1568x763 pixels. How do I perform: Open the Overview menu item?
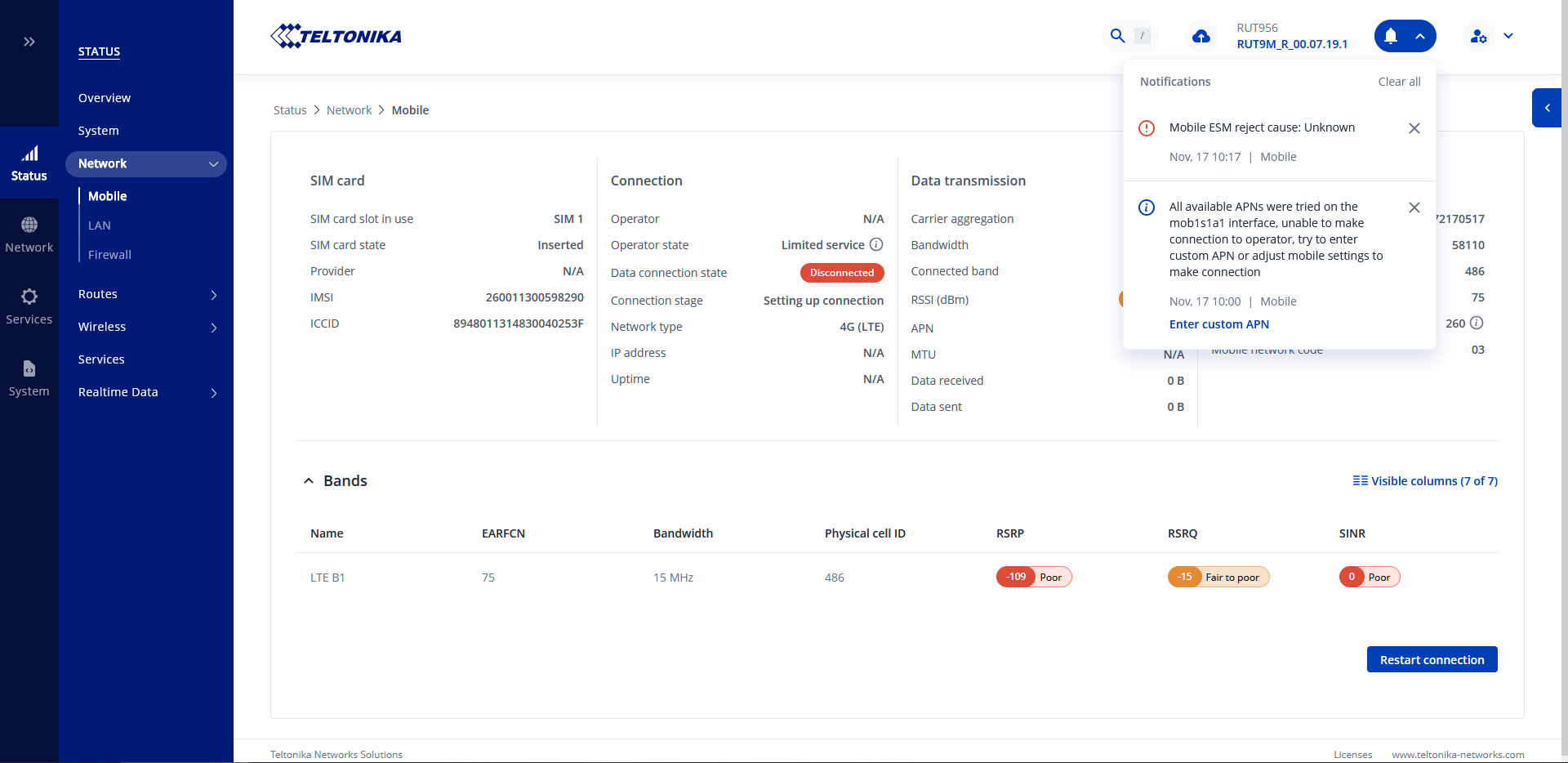click(x=105, y=98)
